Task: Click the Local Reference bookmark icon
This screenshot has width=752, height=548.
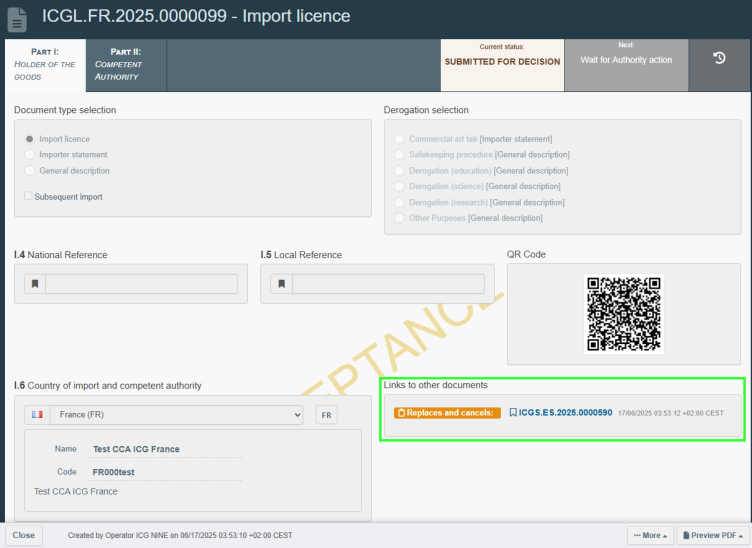Action: pyautogui.click(x=281, y=284)
